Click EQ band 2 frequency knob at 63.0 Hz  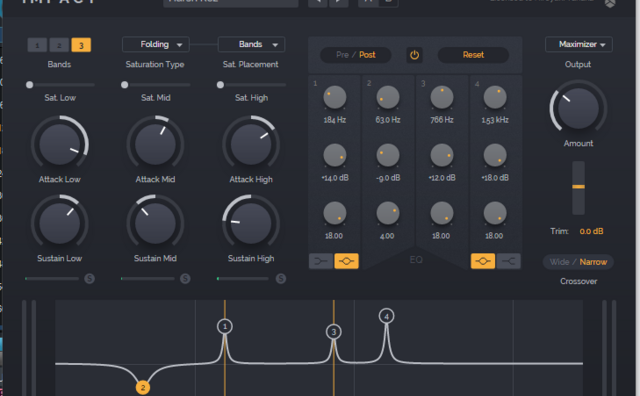click(x=388, y=98)
